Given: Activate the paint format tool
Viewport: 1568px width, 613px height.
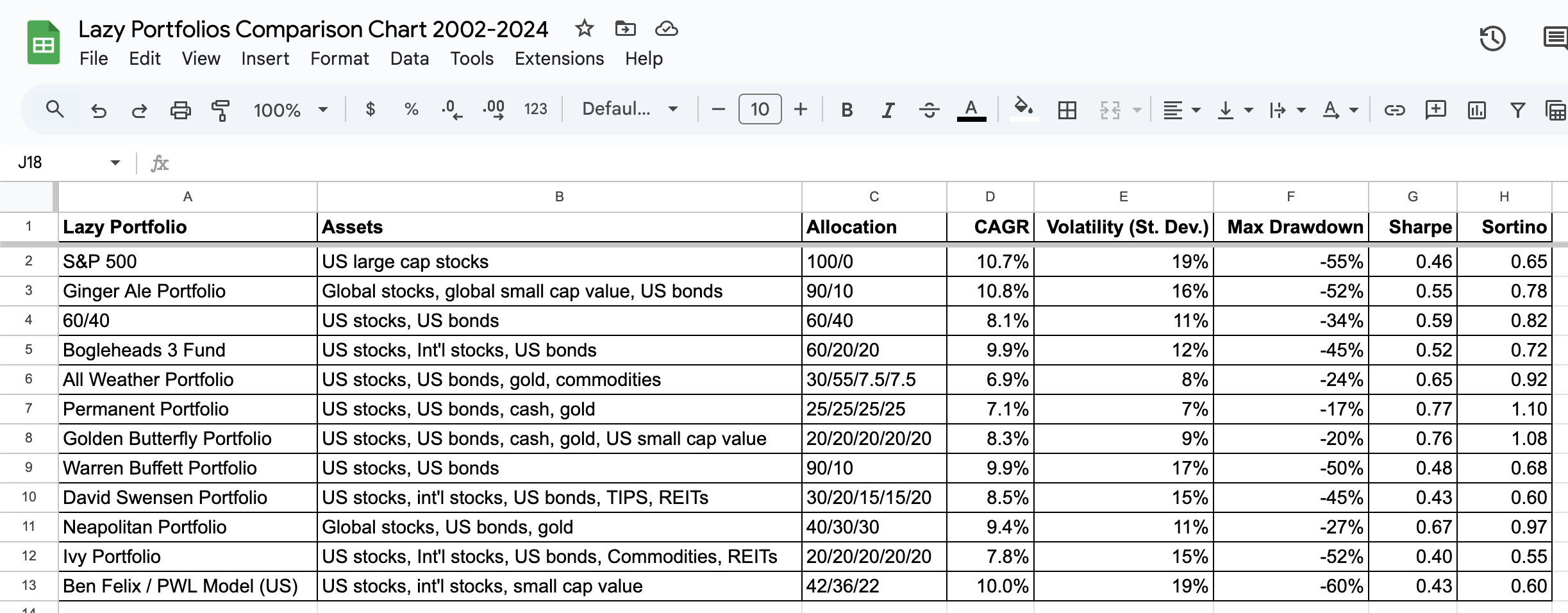Looking at the screenshot, I should (x=221, y=110).
